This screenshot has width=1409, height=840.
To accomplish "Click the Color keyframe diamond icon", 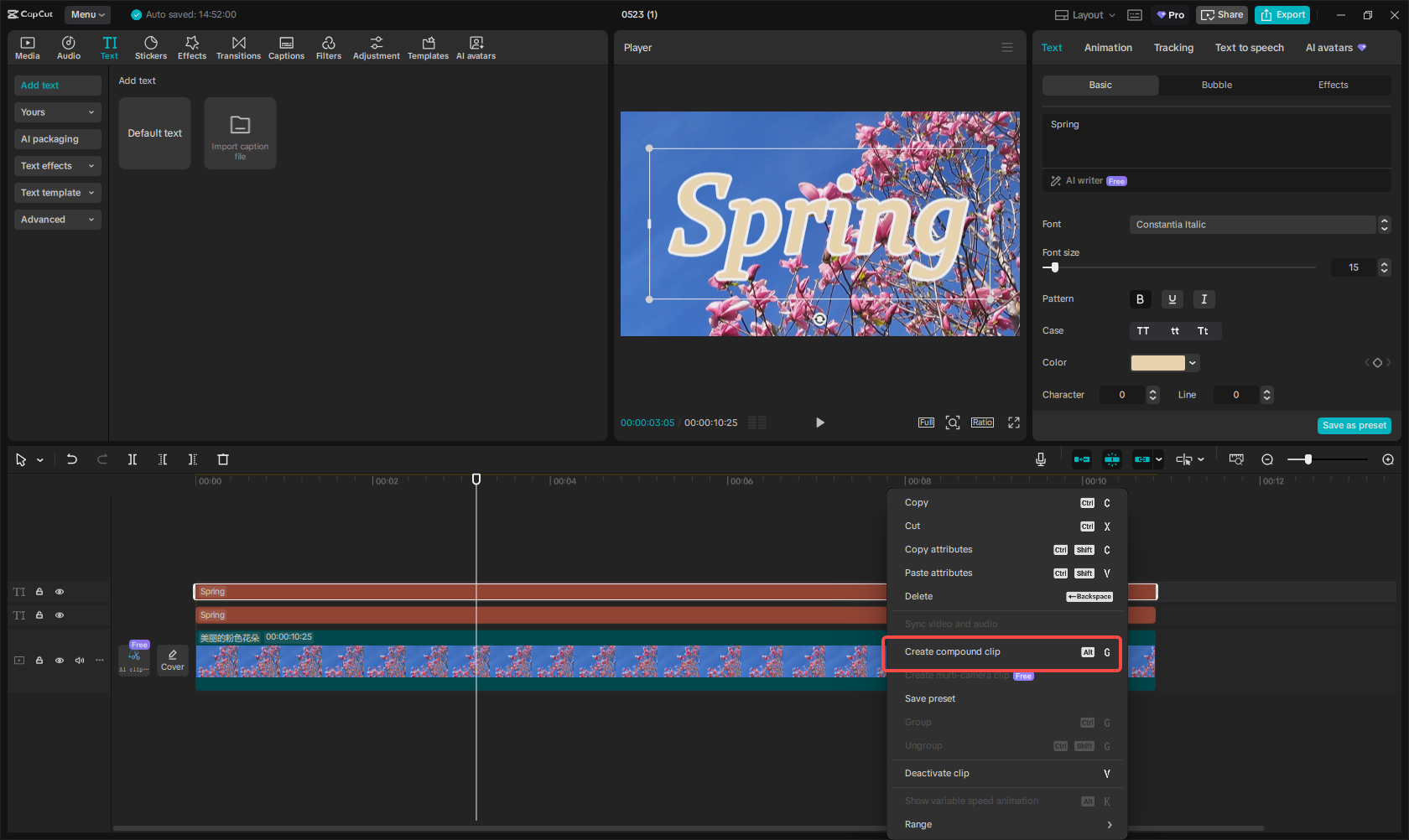I will (x=1377, y=363).
